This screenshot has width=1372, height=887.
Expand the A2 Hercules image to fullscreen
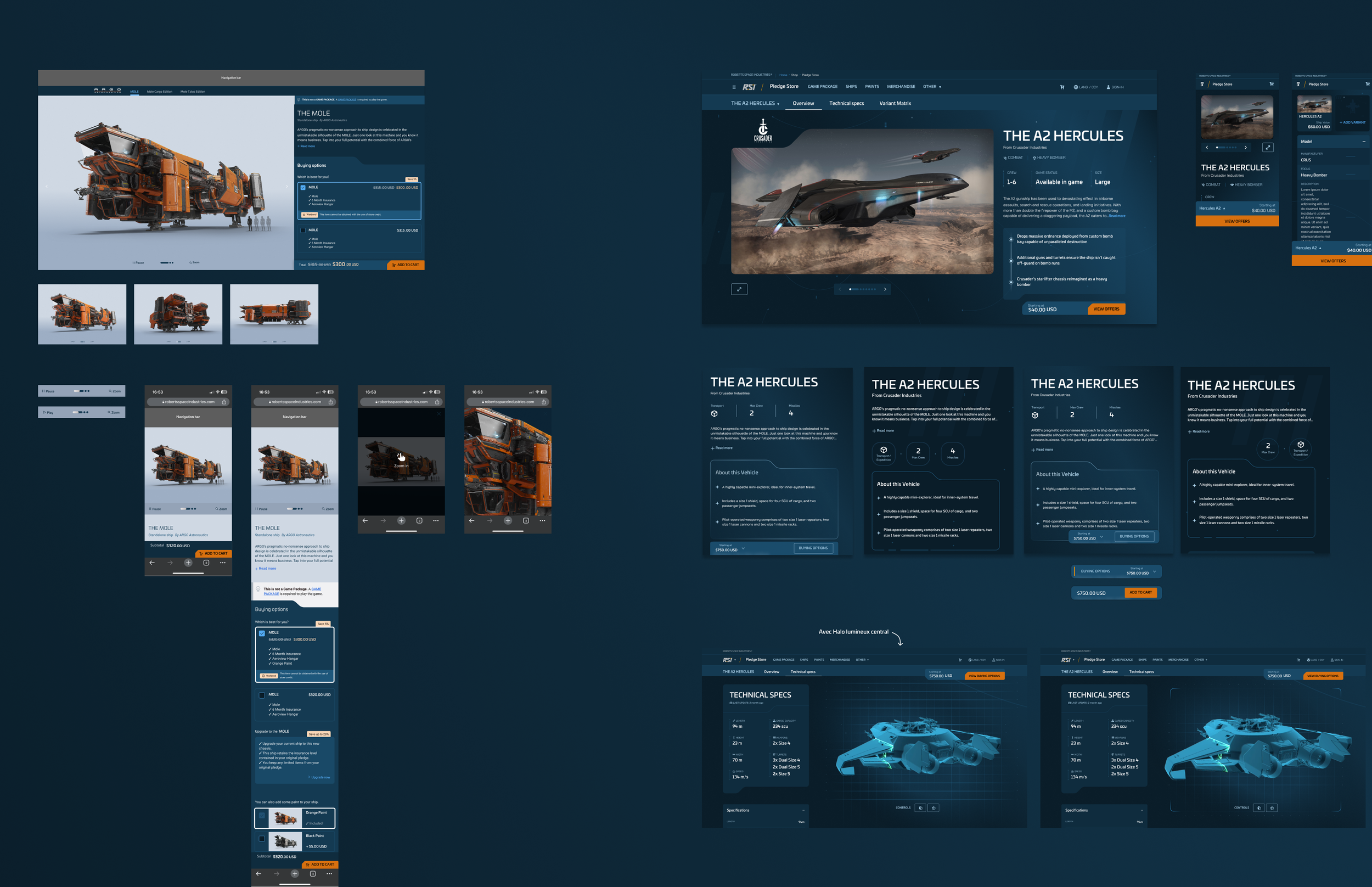739,289
